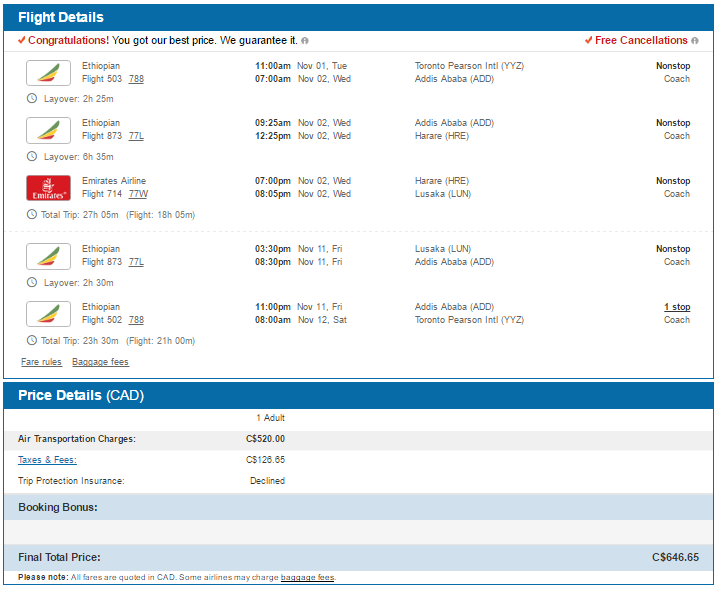Click the red checkmark before Congratulations
Viewport: 719px width, 590px height.
point(22,40)
